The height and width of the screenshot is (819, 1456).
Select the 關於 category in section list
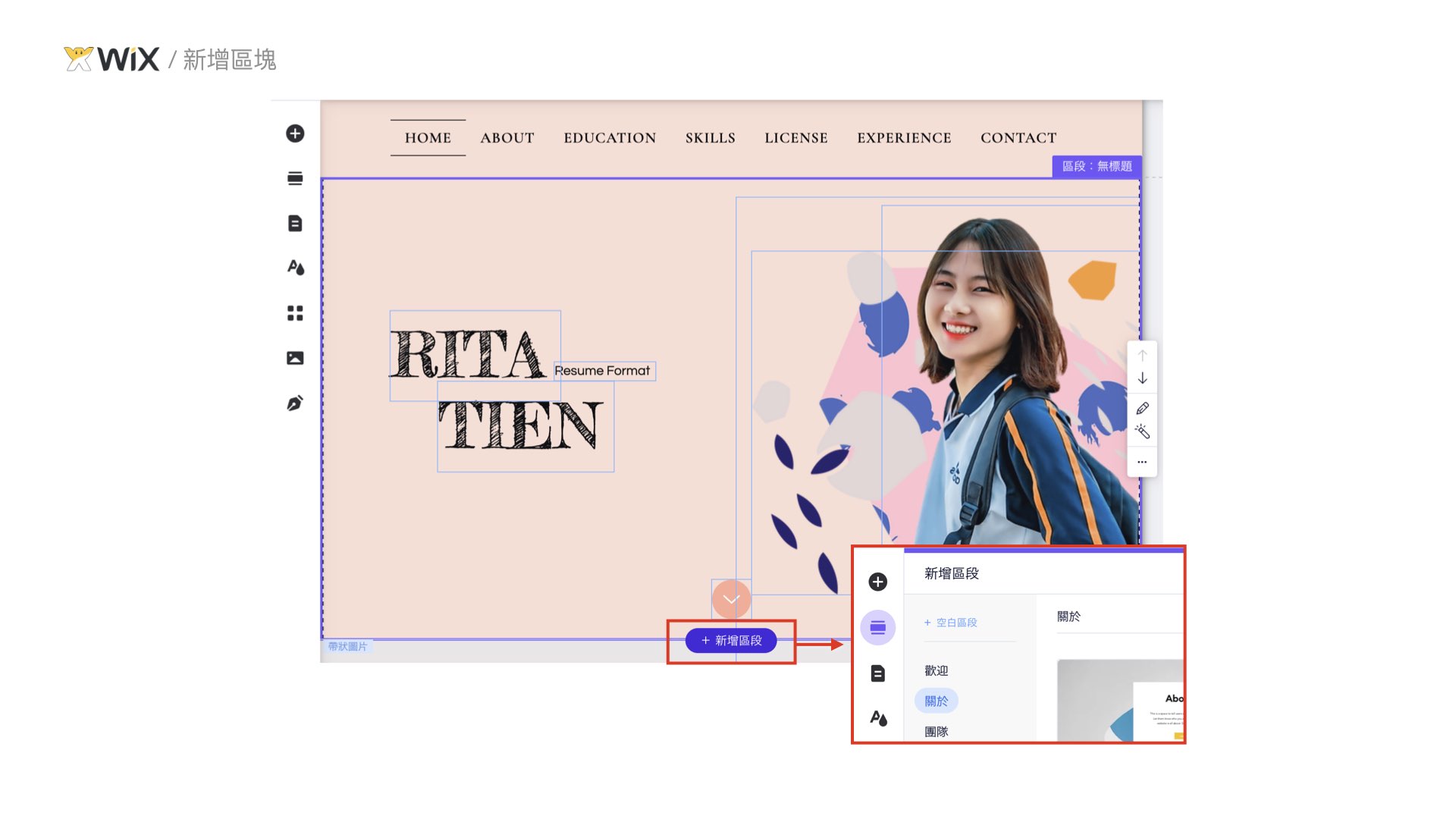point(937,701)
